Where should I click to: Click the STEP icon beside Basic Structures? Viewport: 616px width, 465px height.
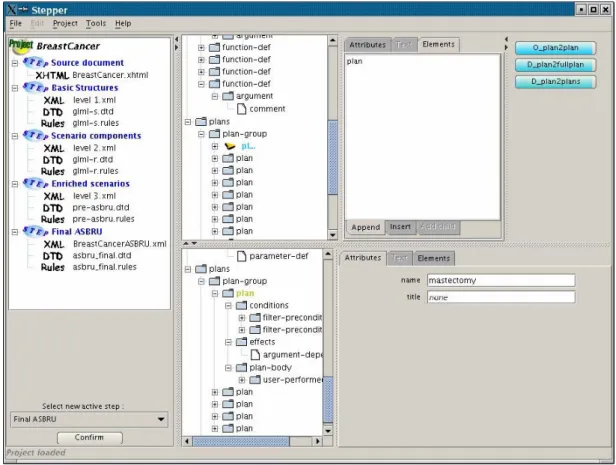click(x=35, y=87)
